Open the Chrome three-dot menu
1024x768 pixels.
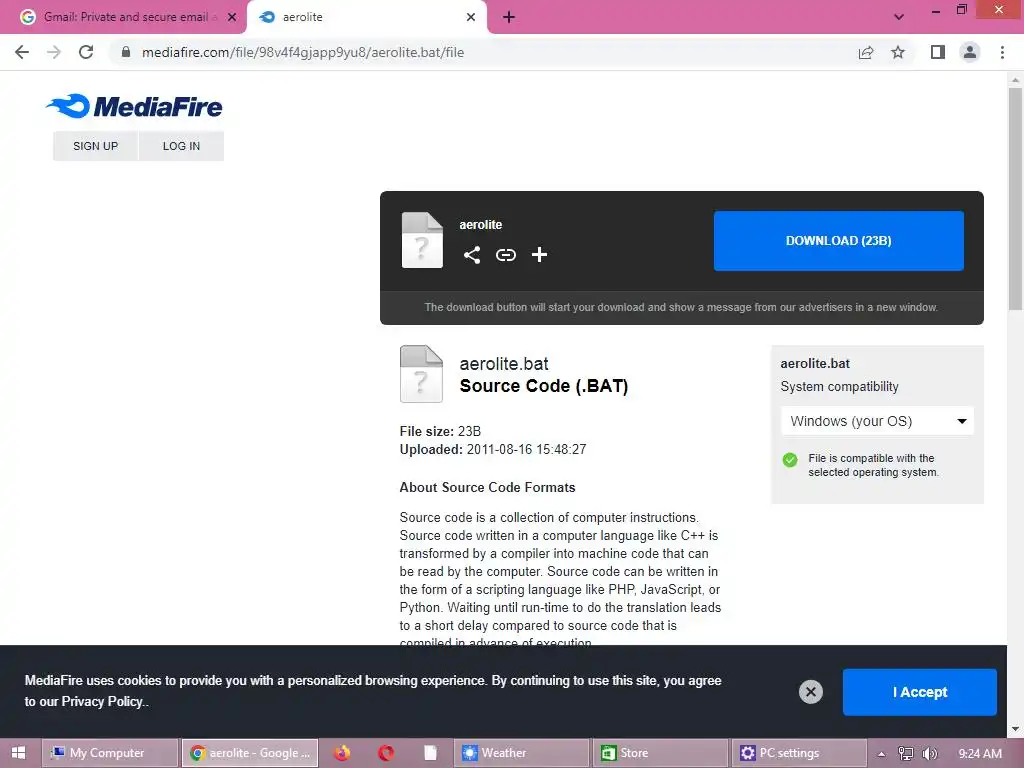pyautogui.click(x=1002, y=52)
